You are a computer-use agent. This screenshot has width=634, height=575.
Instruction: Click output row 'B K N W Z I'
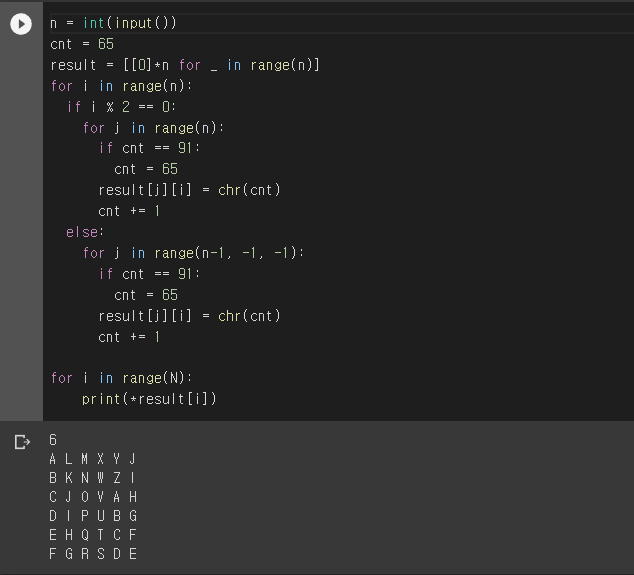[x=93, y=478]
